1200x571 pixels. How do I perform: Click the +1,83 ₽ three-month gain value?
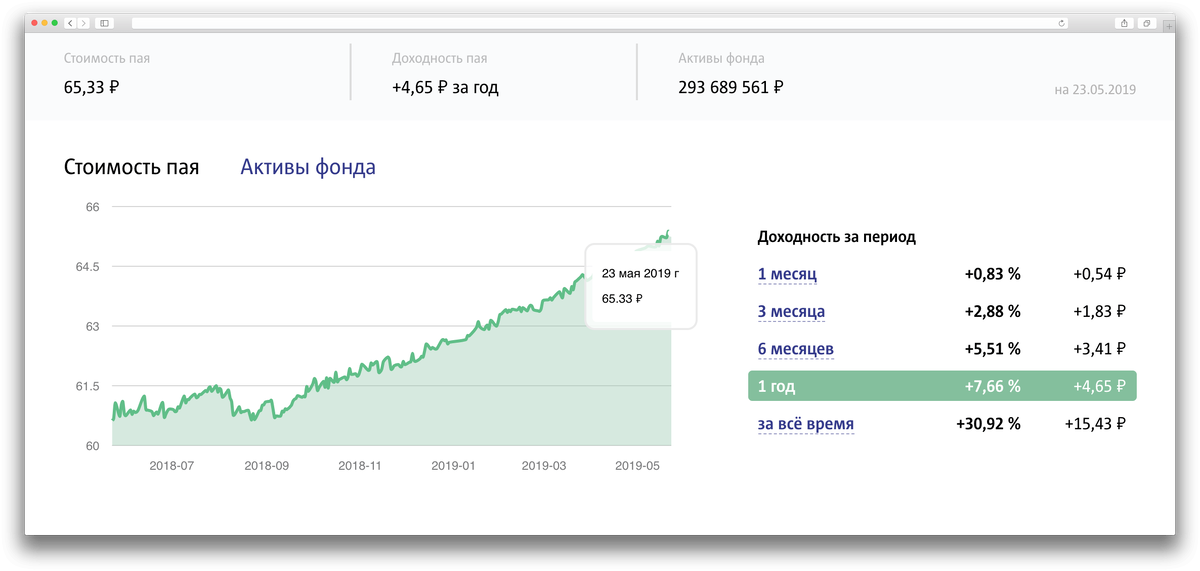[x=1100, y=311]
